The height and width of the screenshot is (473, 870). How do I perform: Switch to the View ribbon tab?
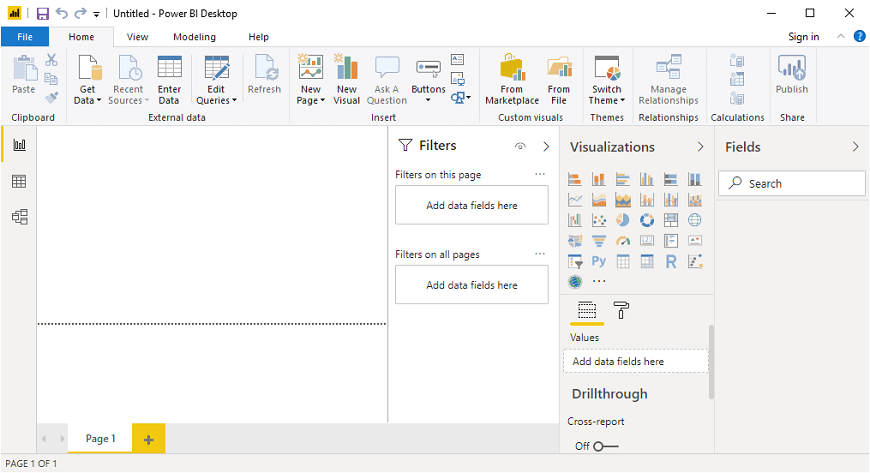137,37
